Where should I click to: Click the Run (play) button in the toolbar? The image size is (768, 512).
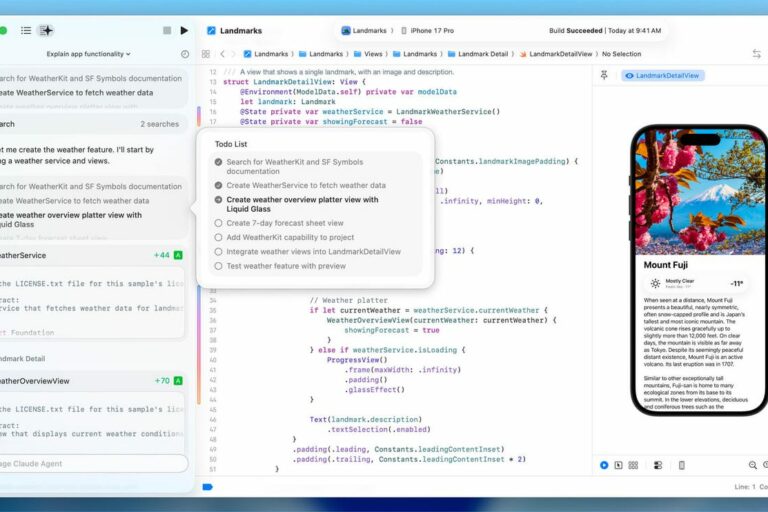pyautogui.click(x=183, y=31)
